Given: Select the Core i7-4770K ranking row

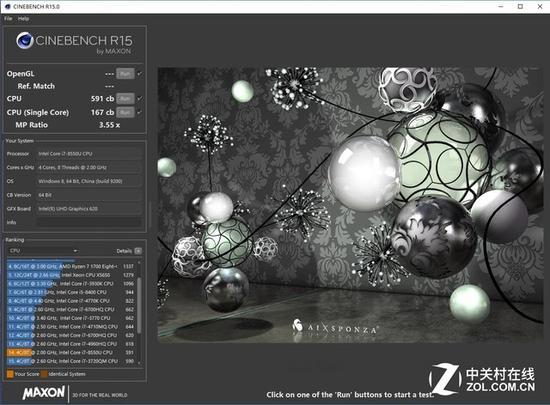Looking at the screenshot, I should 71,301.
